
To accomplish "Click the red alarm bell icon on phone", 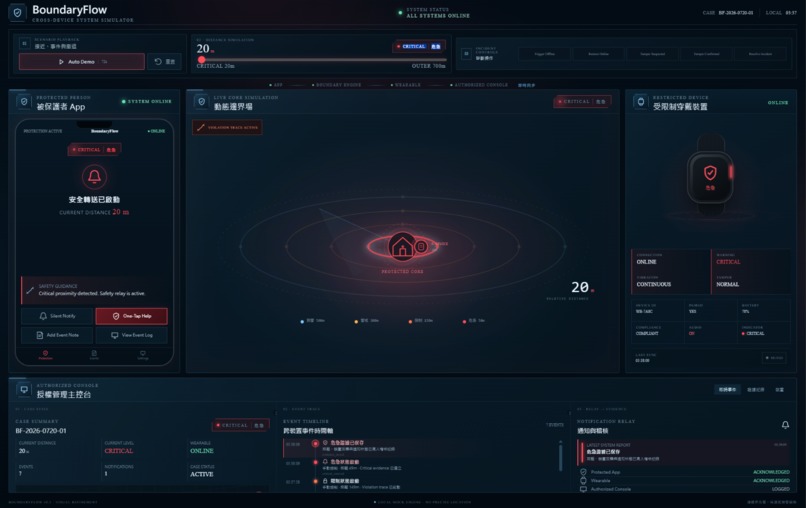I will click(x=94, y=176).
